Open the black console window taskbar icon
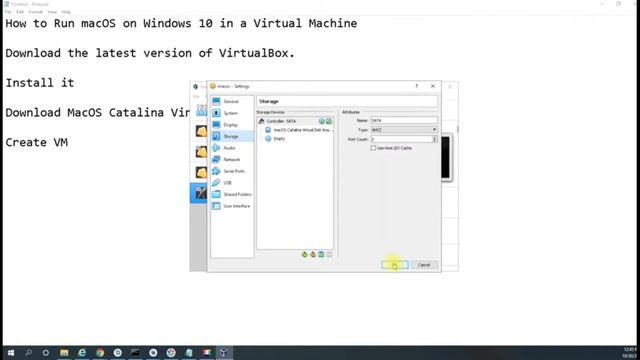 pos(135,353)
